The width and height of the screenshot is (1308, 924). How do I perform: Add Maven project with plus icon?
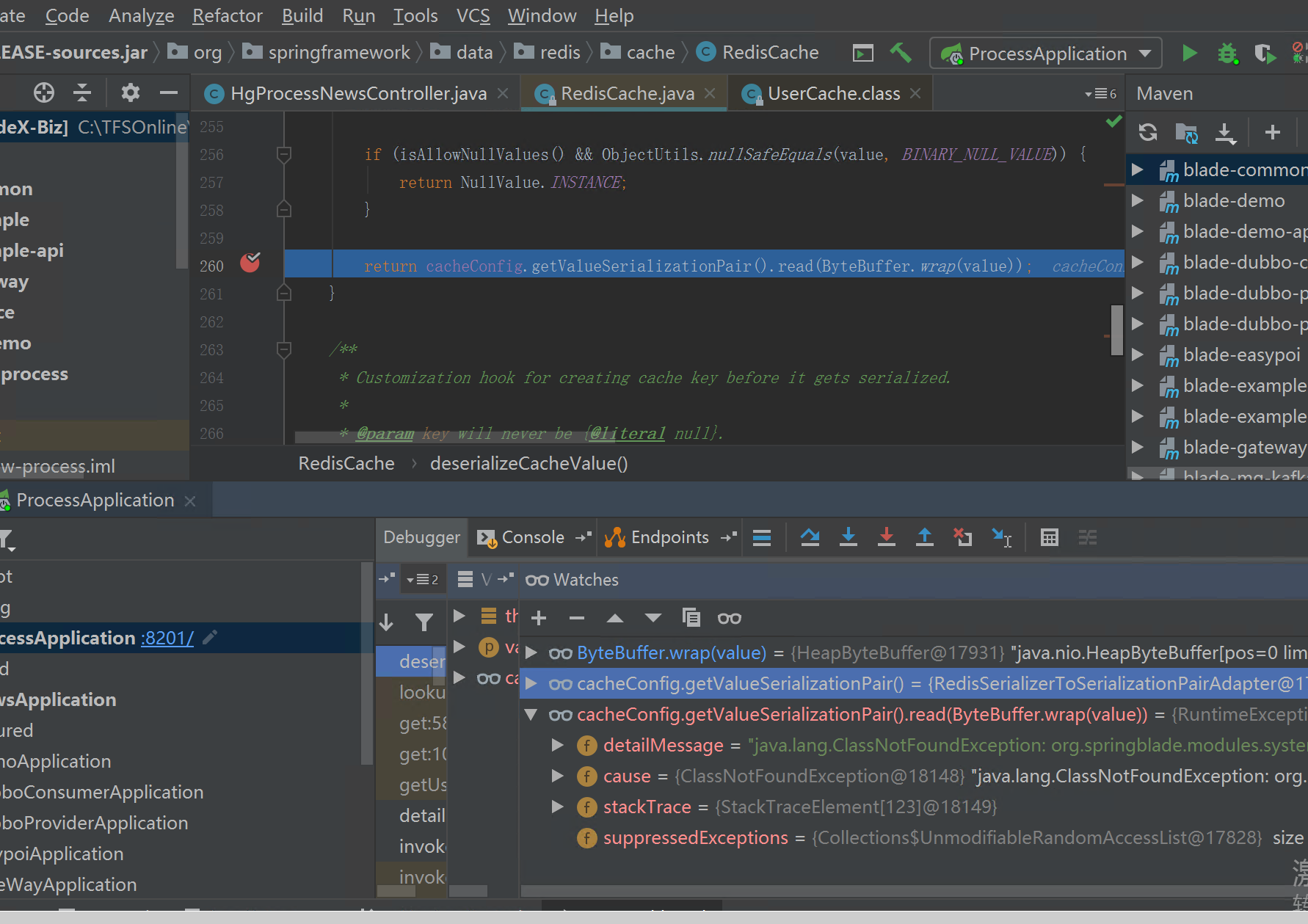click(1273, 132)
